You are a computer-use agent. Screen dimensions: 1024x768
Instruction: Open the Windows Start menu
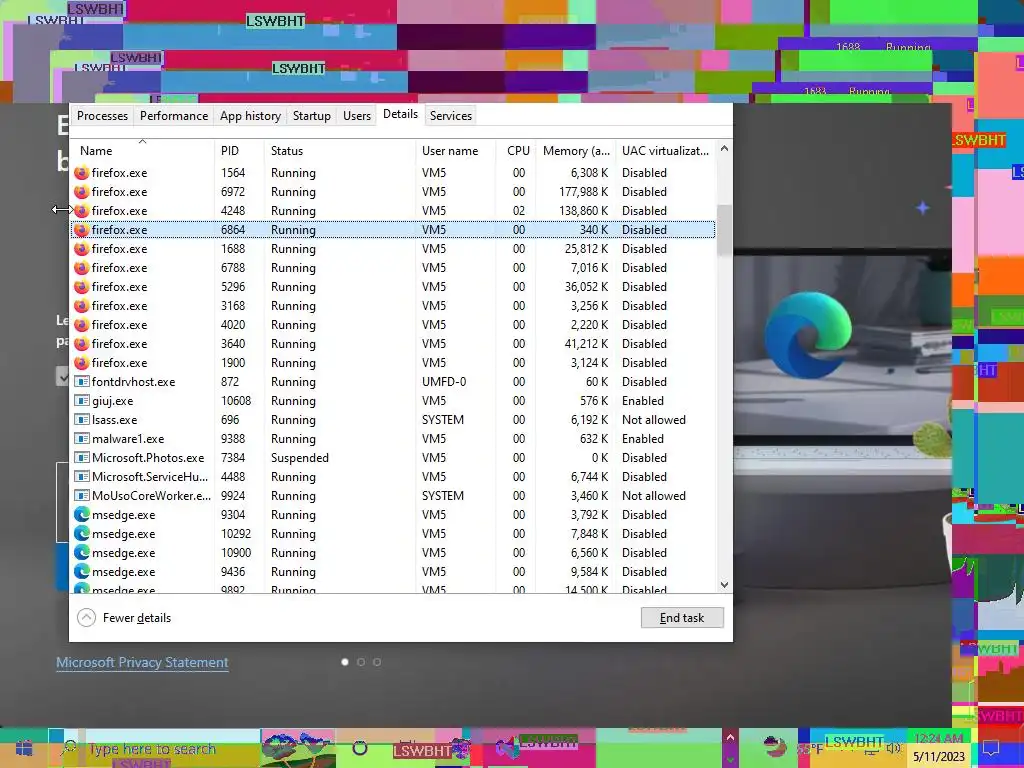pos(24,748)
